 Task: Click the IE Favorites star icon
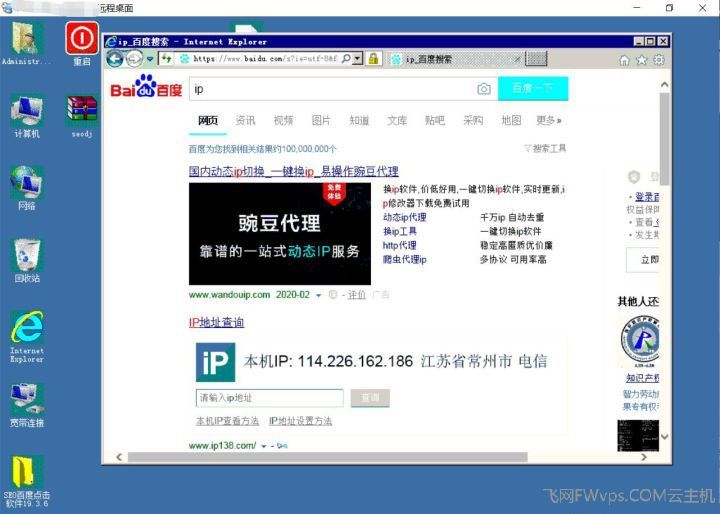click(x=641, y=60)
